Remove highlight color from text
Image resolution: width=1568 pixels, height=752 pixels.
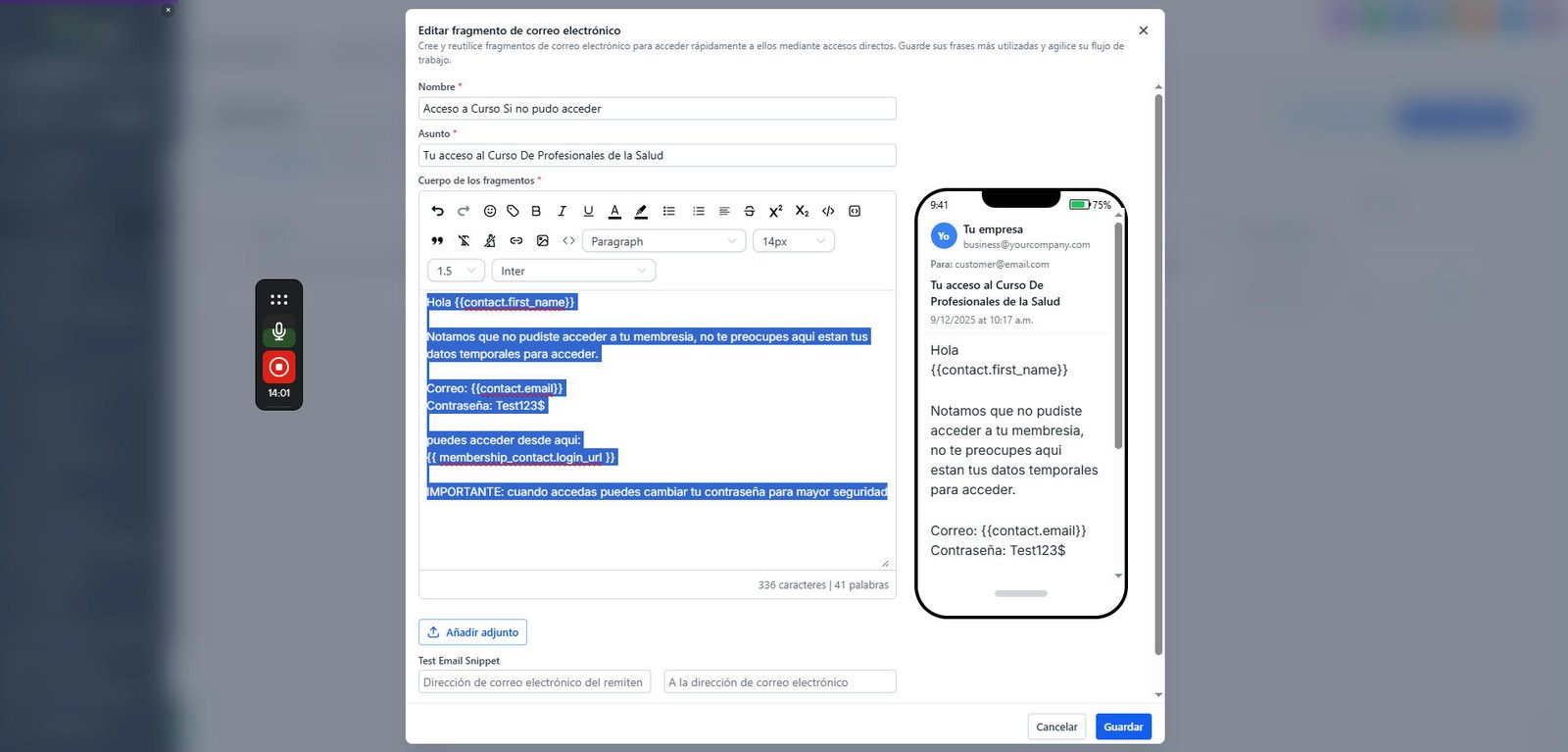(490, 241)
